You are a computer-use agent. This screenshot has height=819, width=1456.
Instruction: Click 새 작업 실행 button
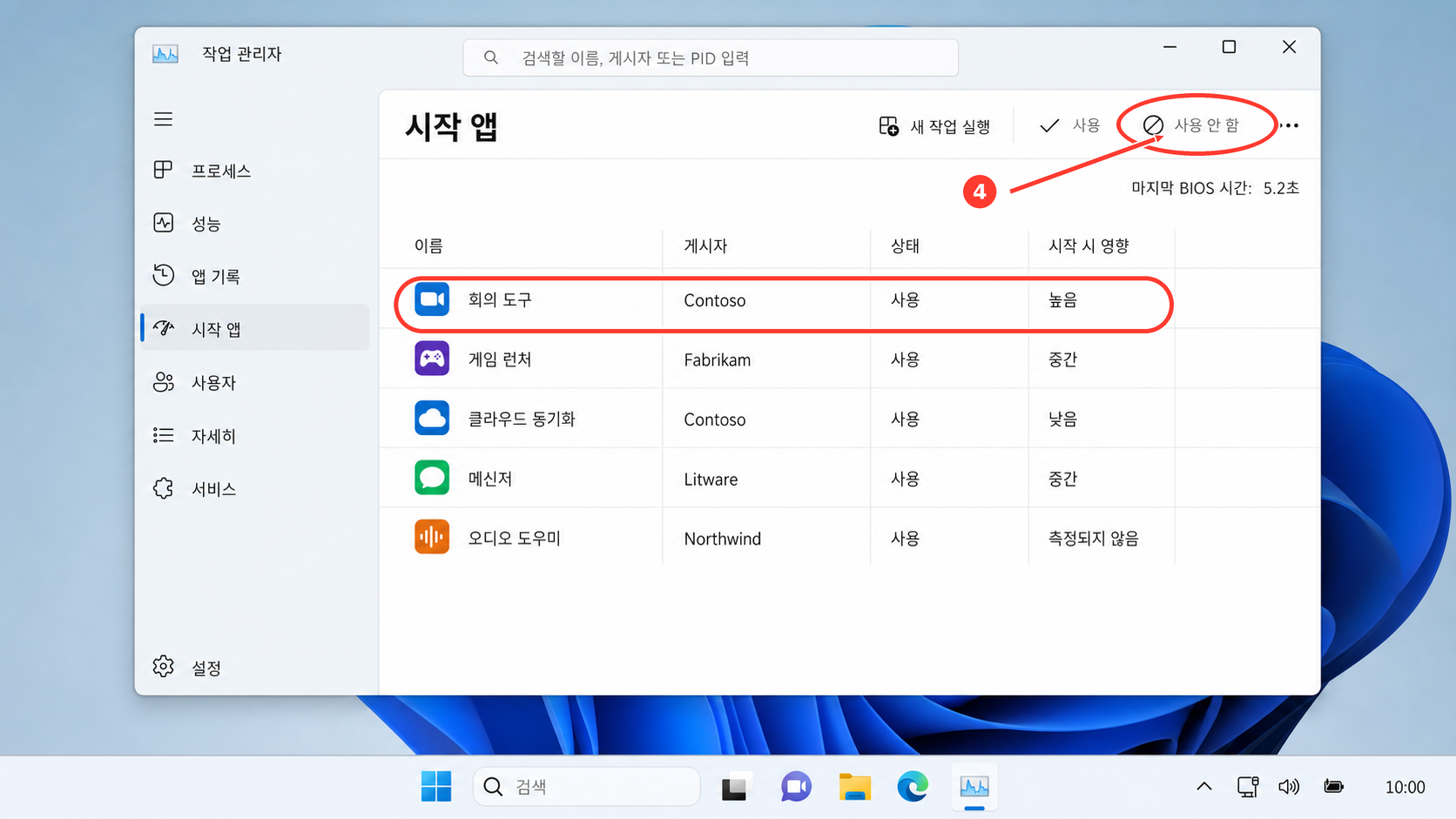934,126
